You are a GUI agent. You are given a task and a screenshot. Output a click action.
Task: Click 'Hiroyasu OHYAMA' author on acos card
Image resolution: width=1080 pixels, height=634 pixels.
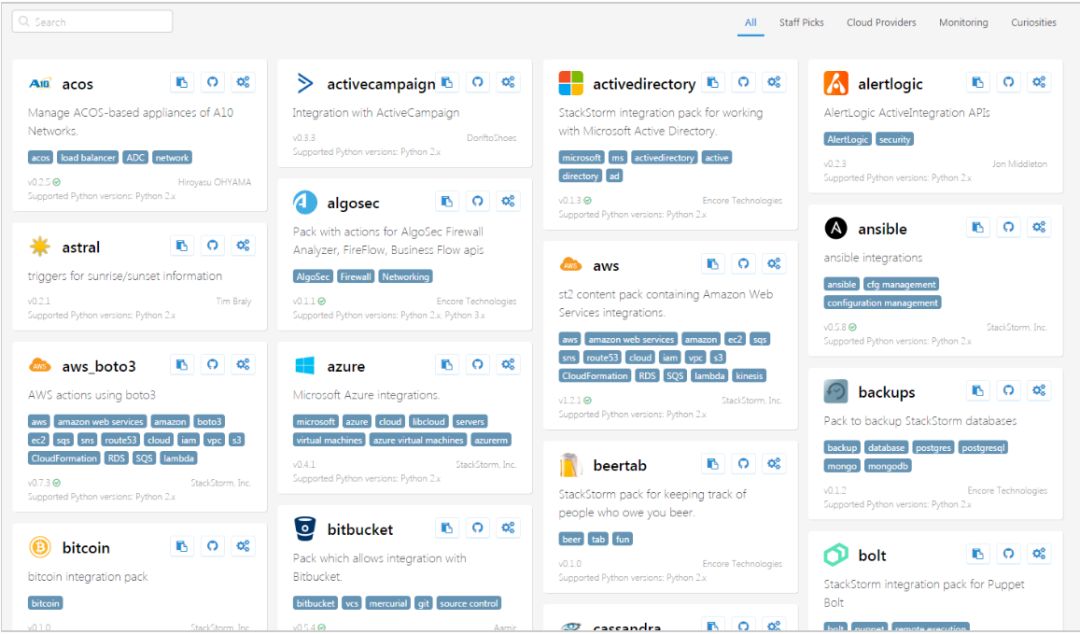tap(214, 183)
